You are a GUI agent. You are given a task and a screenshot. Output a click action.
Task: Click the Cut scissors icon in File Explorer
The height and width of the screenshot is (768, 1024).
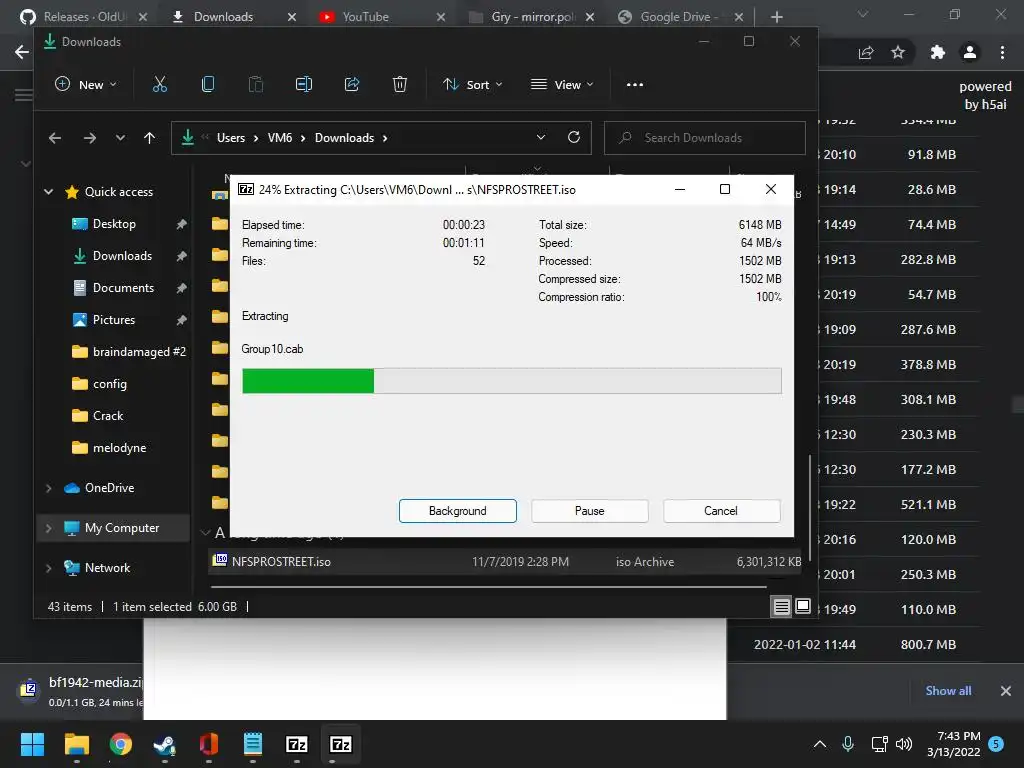159,84
